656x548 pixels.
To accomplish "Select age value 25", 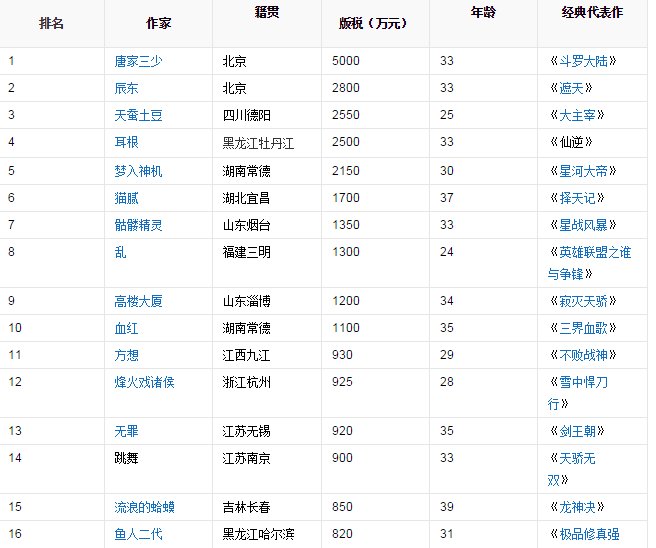I will [447, 115].
